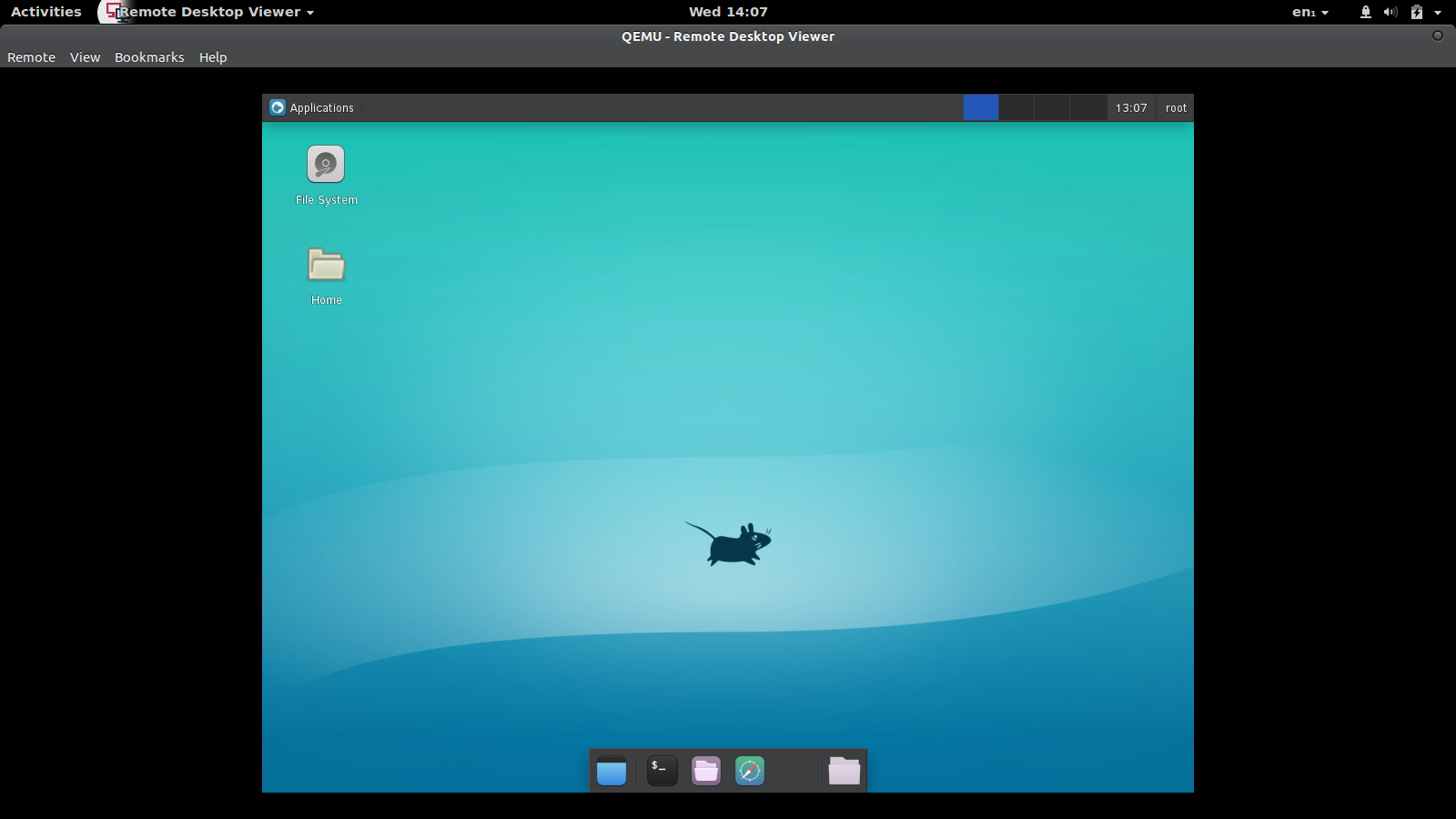Click the viewer window's round close button
This screenshot has width=1456, height=819.
[1438, 35]
